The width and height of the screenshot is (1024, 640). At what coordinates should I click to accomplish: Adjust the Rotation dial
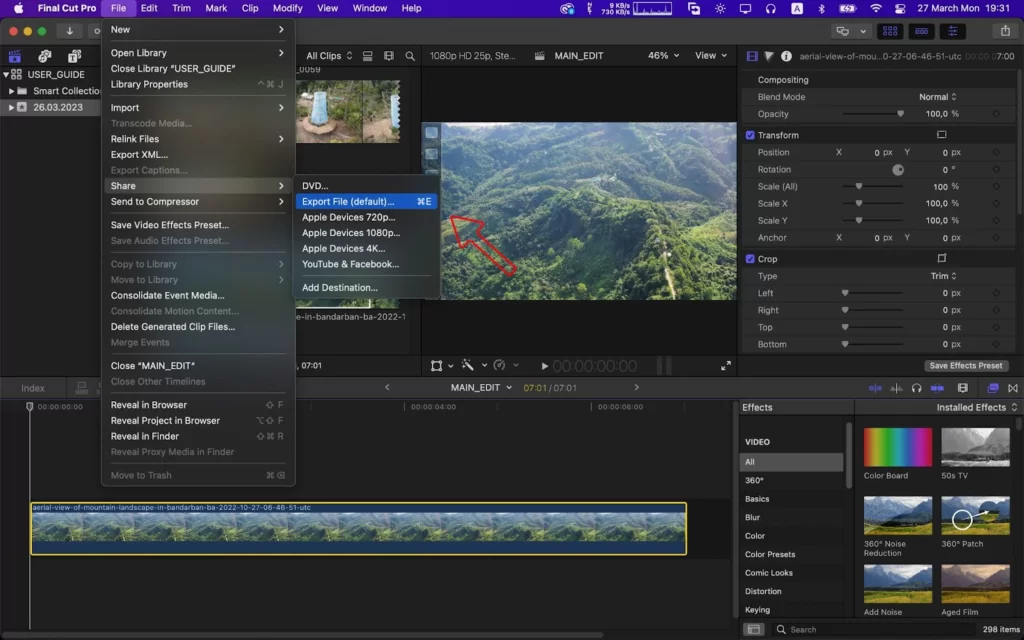point(898,170)
